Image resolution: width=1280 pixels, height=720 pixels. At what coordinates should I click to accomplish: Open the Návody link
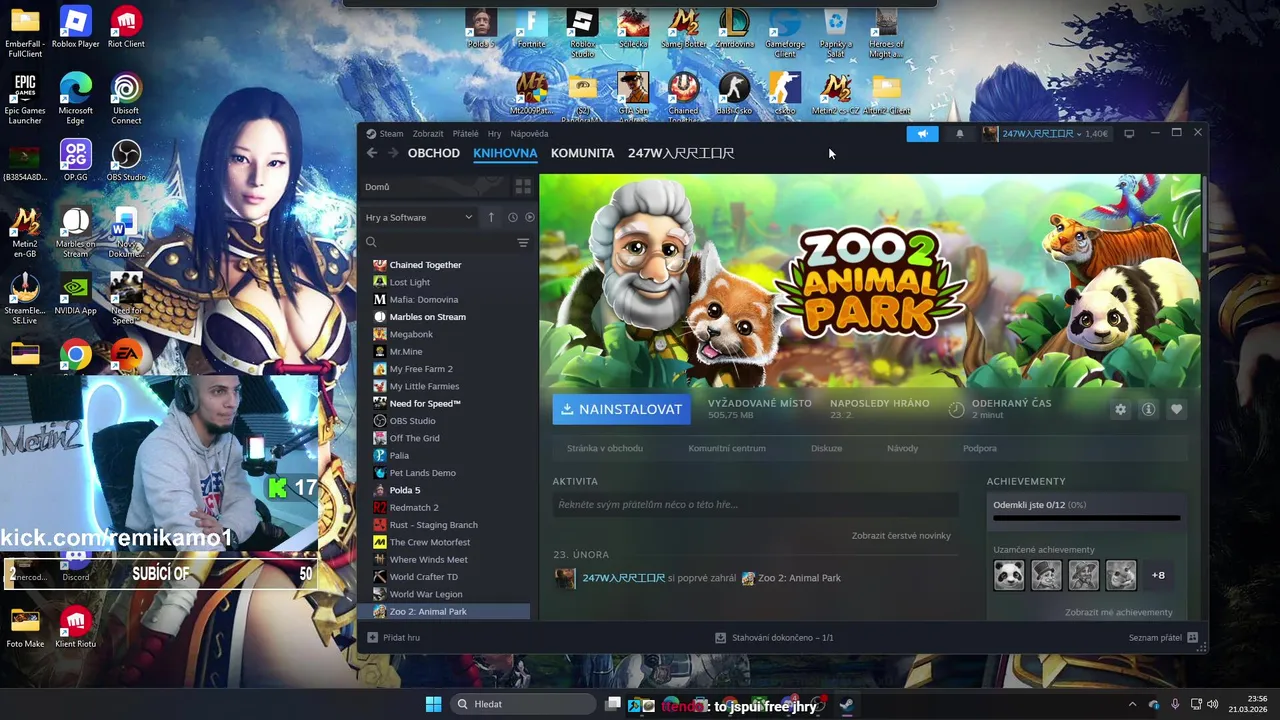coord(902,448)
